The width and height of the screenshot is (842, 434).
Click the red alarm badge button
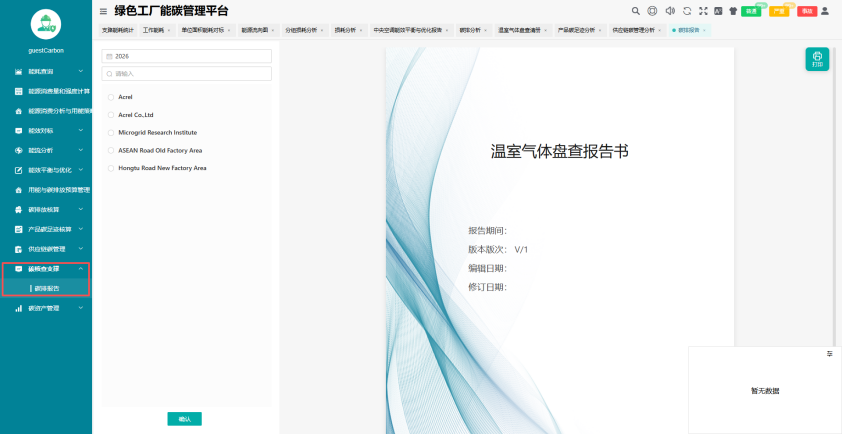click(x=807, y=11)
